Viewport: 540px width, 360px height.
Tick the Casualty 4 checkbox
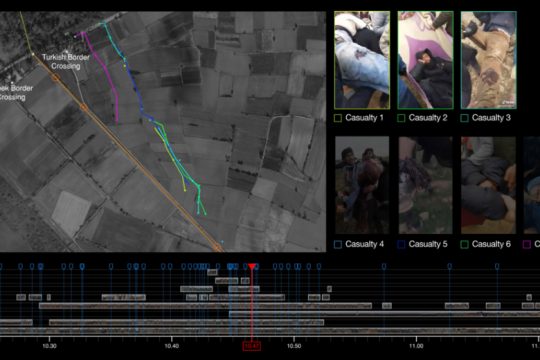pos(338,244)
